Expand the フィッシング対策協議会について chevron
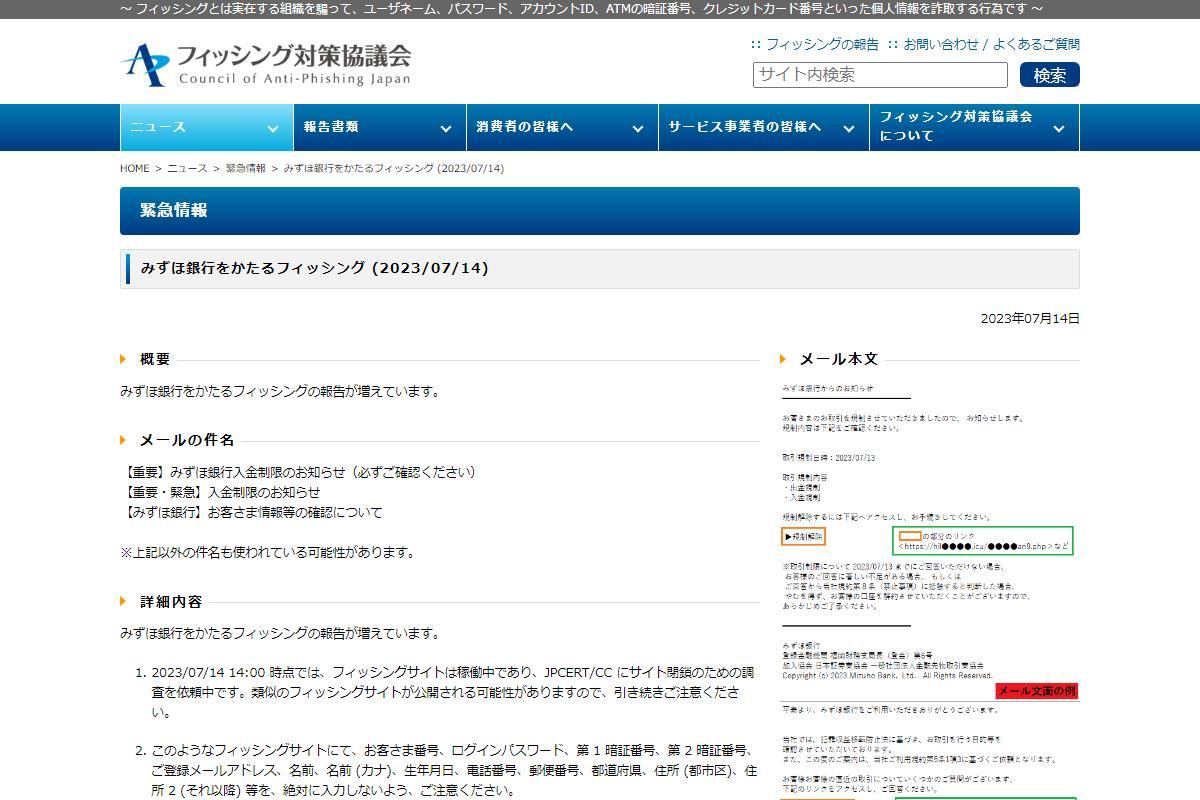The image size is (1200, 800). tap(1059, 128)
